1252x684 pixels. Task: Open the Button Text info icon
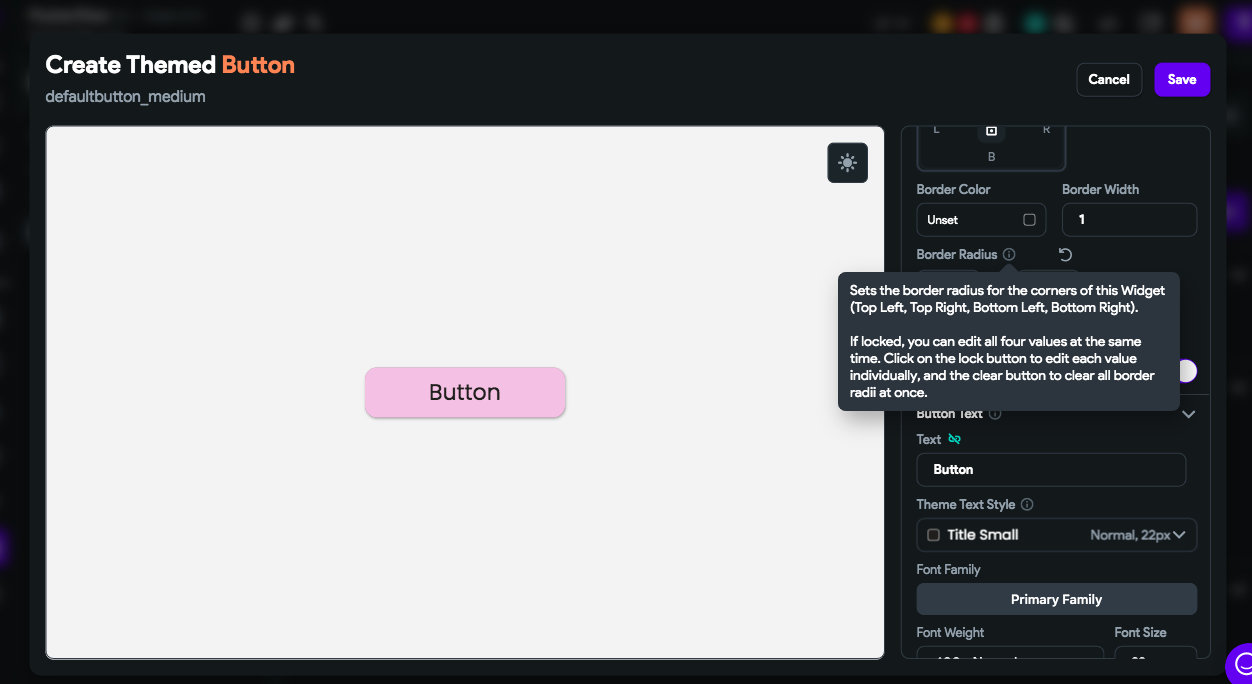point(994,414)
